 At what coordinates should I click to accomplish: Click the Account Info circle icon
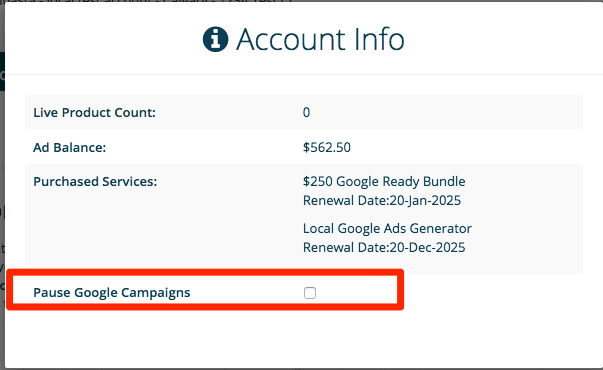coord(215,39)
